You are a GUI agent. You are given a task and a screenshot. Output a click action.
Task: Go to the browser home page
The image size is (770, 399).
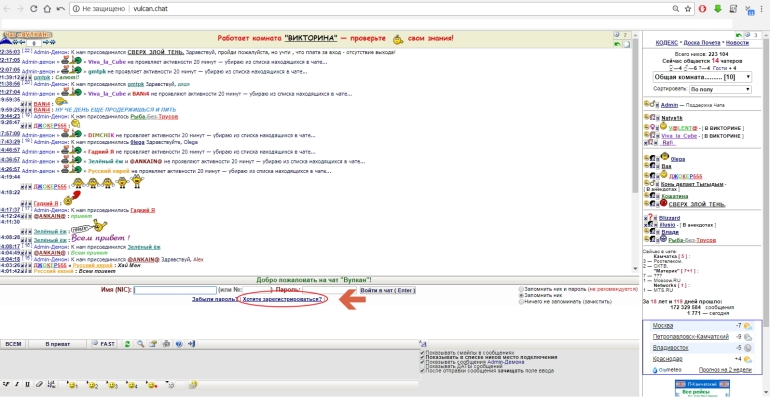47,9
